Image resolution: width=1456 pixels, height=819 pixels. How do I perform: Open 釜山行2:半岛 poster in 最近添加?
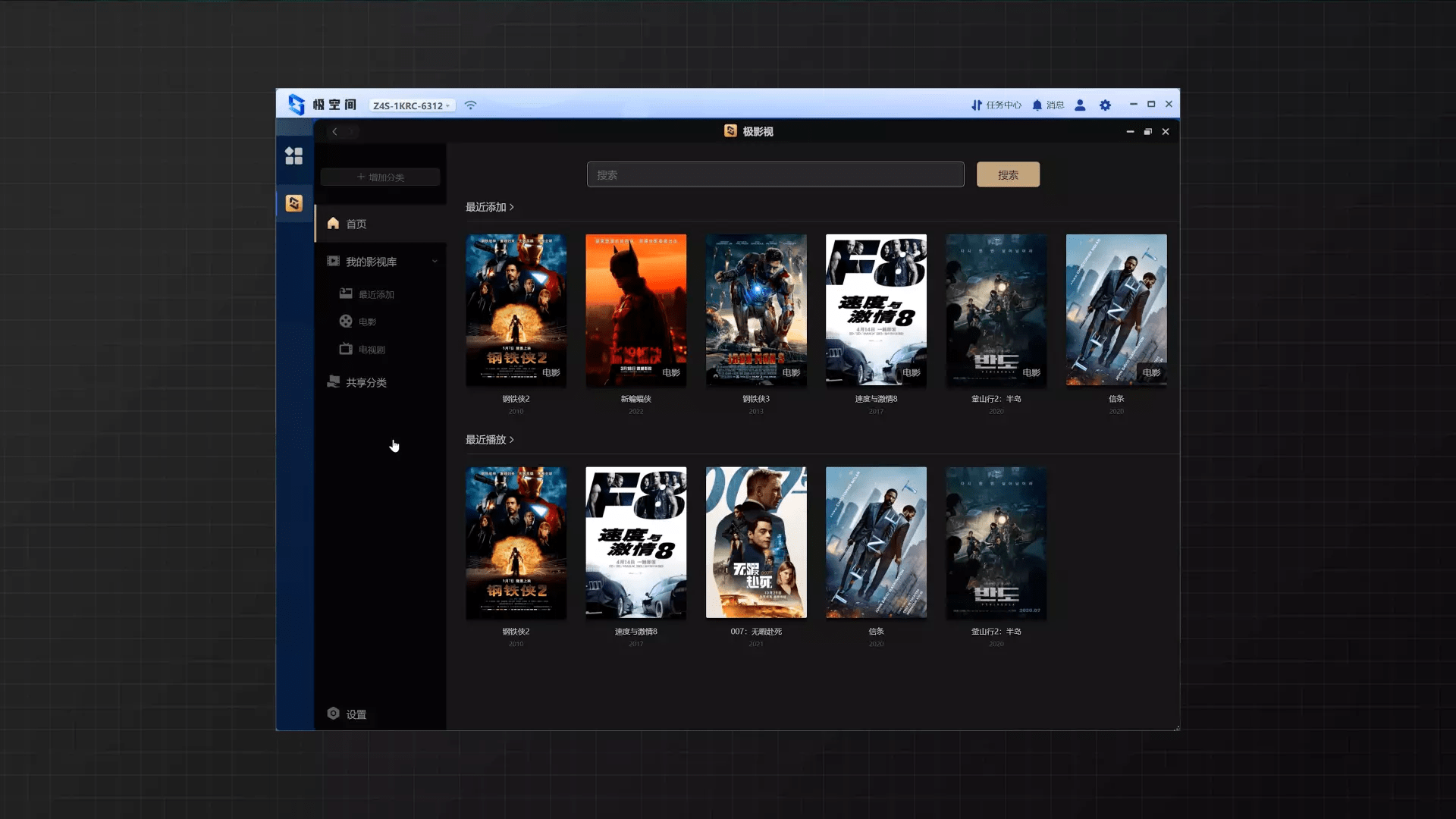(x=996, y=310)
